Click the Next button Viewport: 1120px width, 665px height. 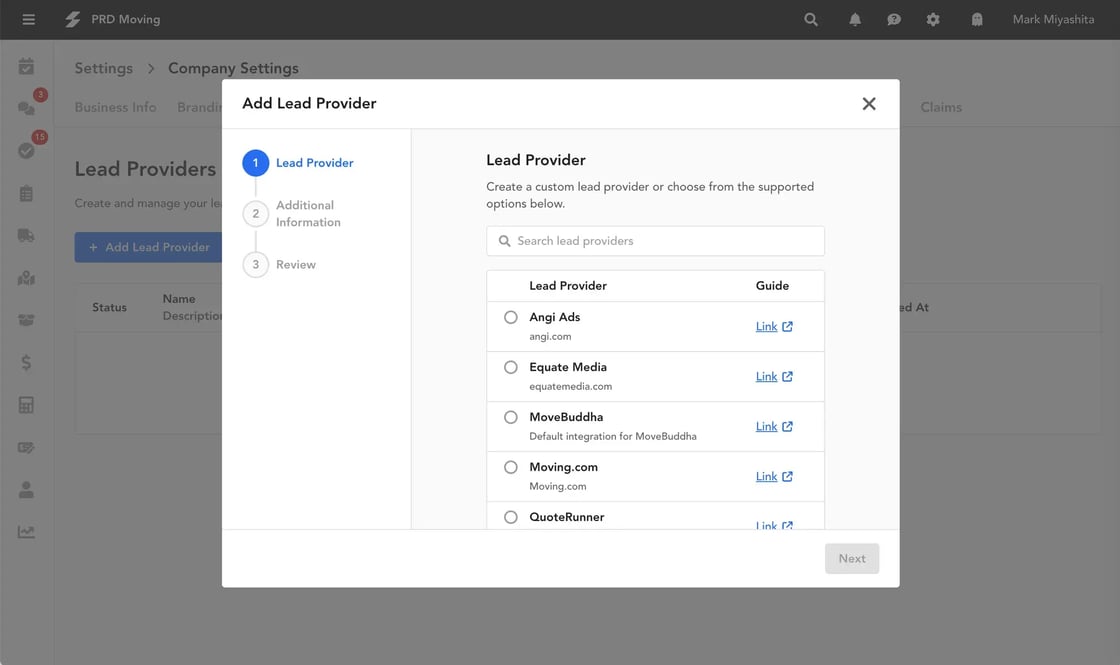pos(851,559)
